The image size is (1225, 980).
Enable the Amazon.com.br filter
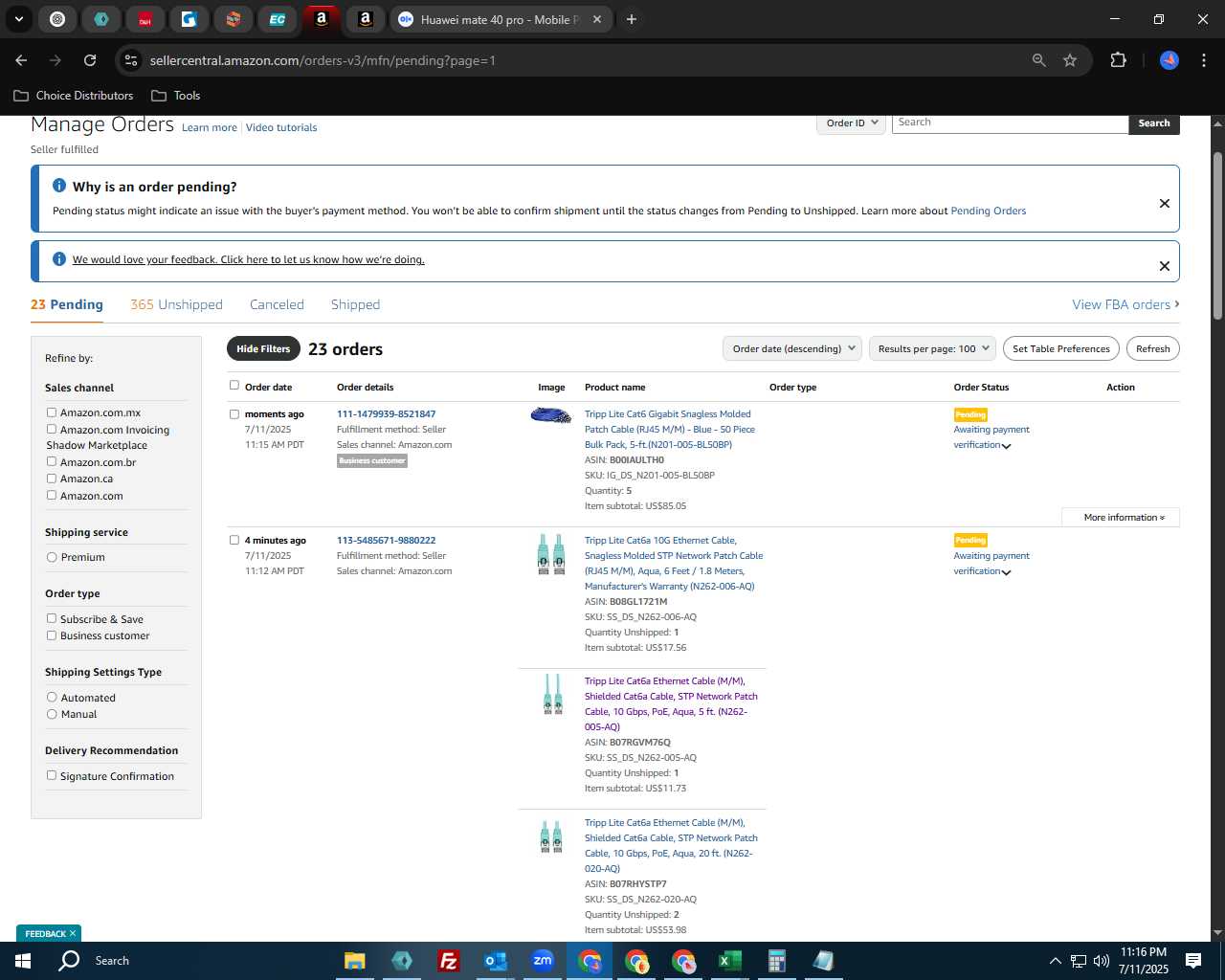[x=52, y=461]
